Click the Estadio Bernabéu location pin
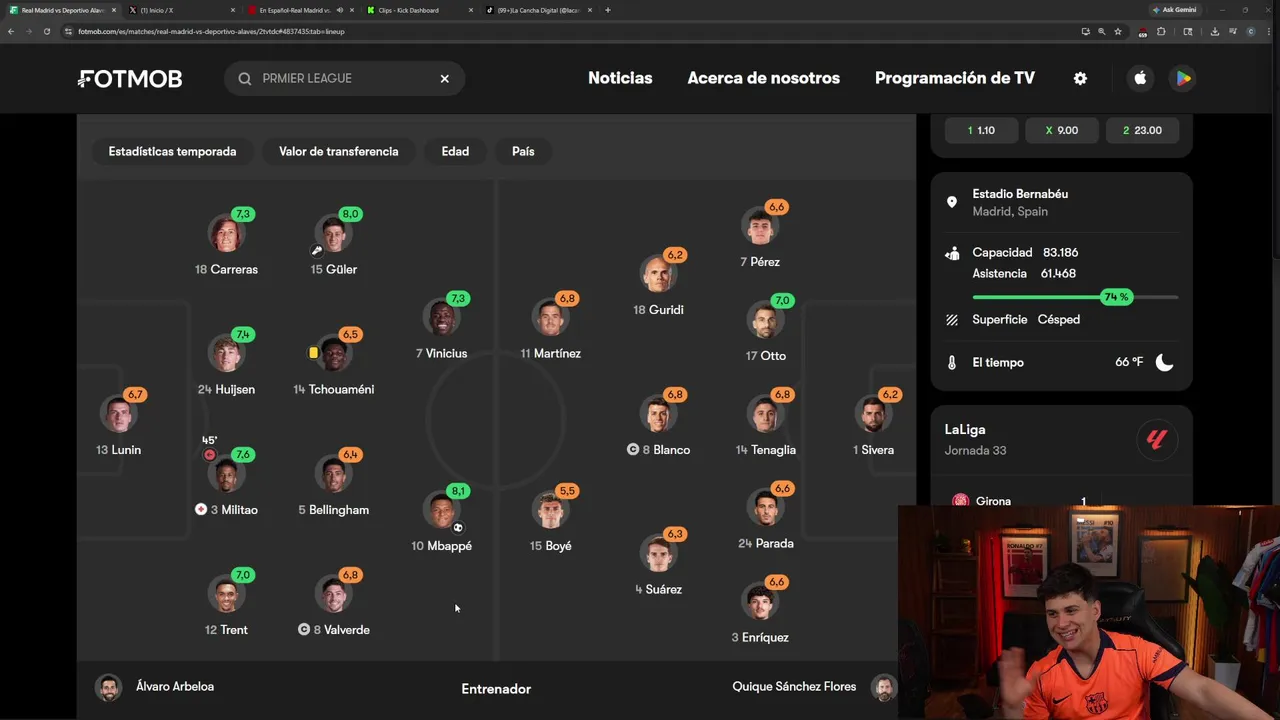 click(x=952, y=202)
